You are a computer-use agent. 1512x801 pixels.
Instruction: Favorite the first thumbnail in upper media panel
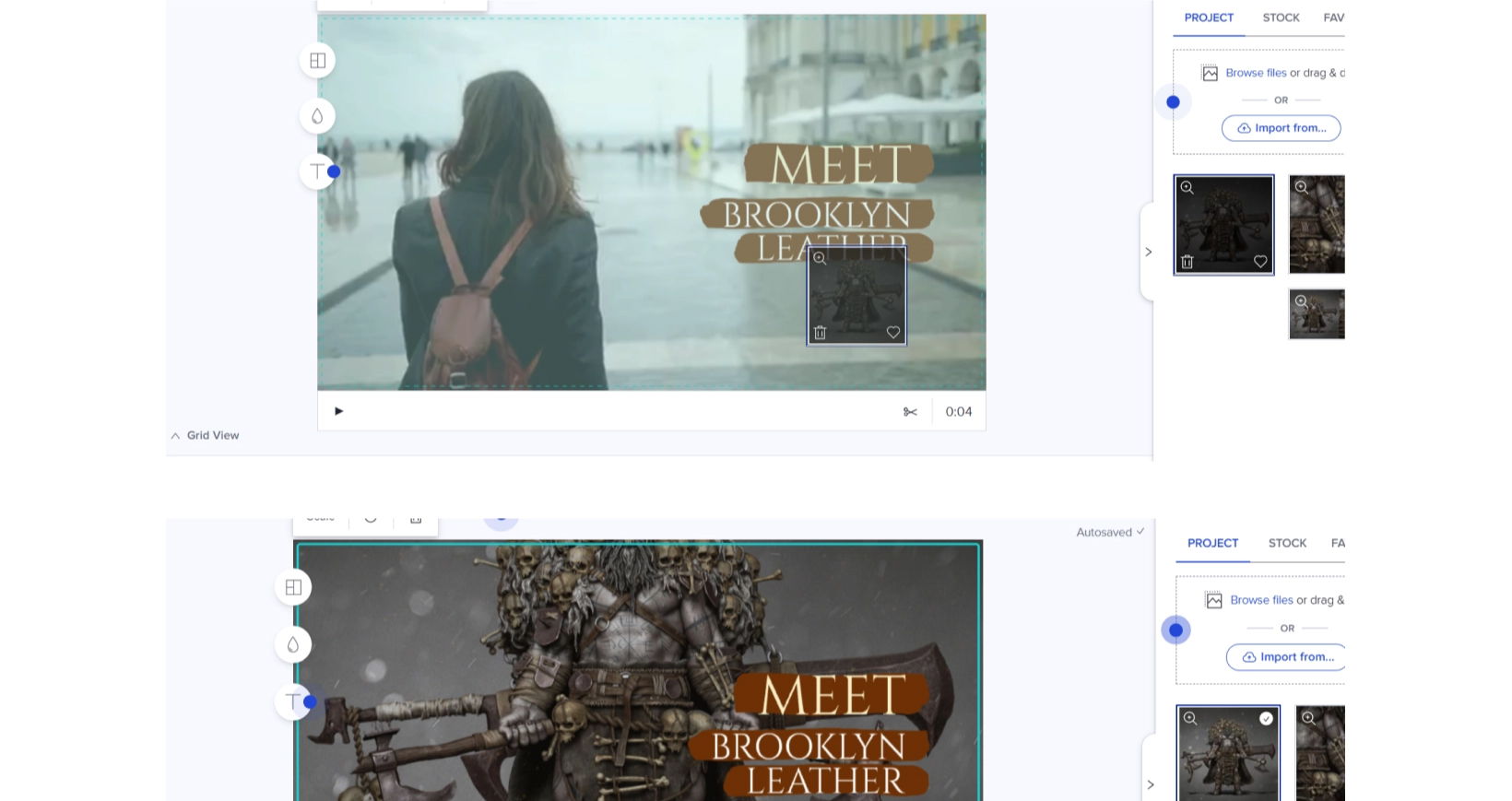pos(1260,262)
